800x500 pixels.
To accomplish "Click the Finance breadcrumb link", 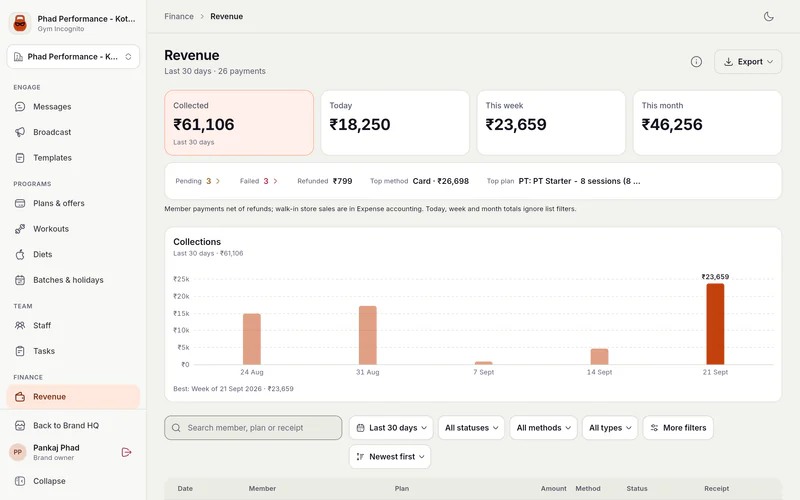I will click(179, 16).
